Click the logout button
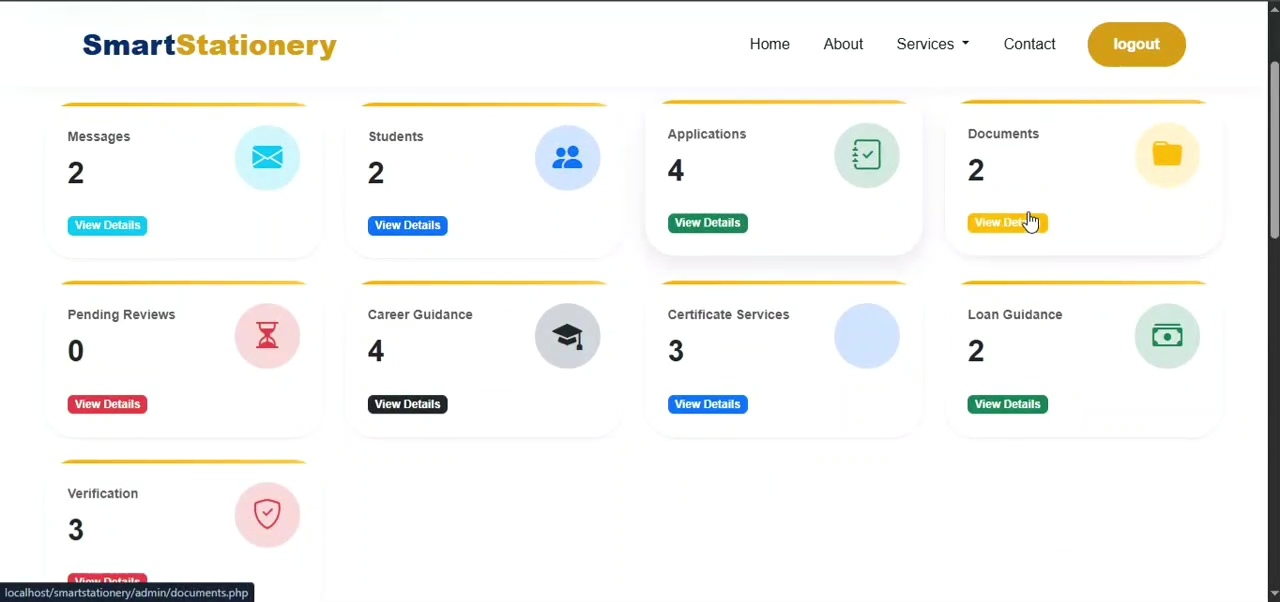1280x602 pixels. pyautogui.click(x=1136, y=44)
